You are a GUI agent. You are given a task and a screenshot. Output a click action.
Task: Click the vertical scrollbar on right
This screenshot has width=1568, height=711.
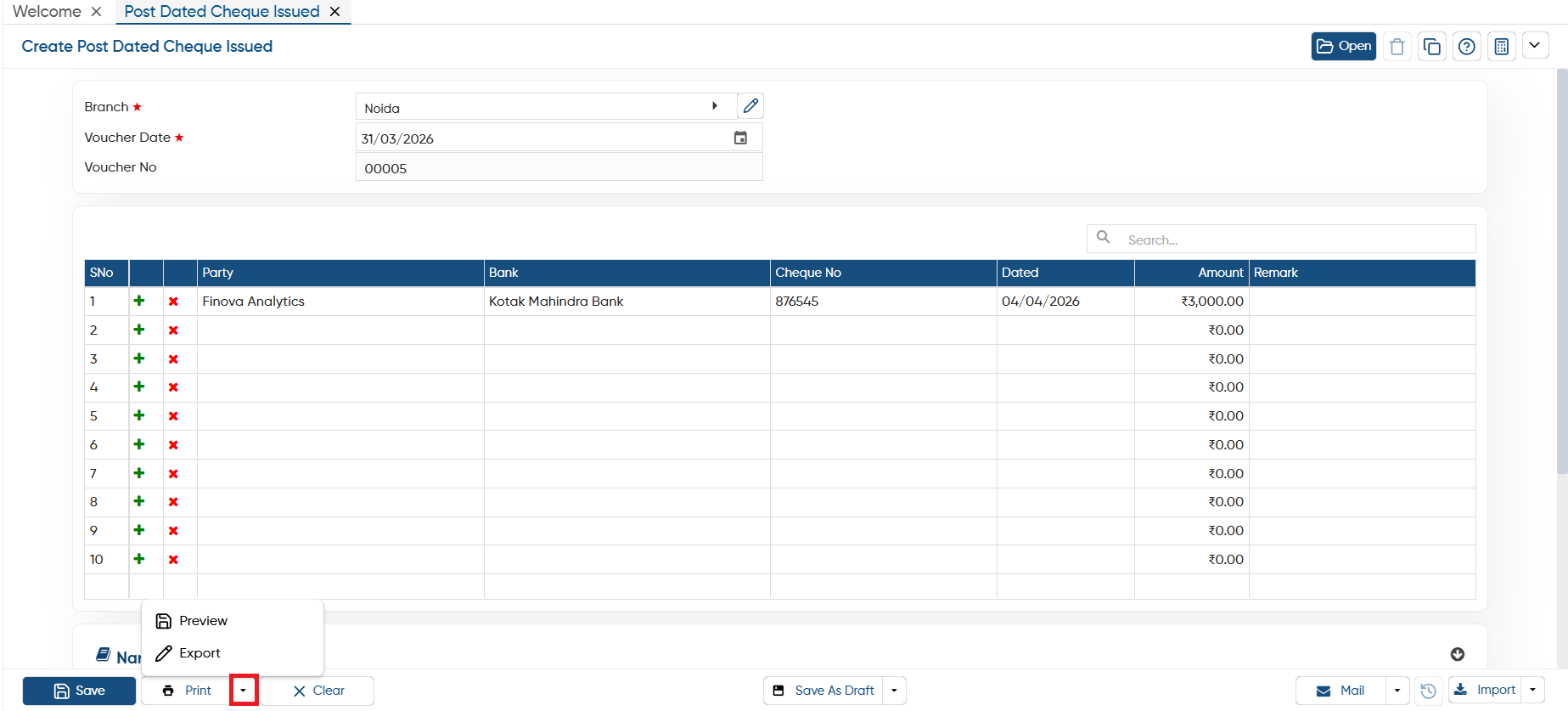1561,272
